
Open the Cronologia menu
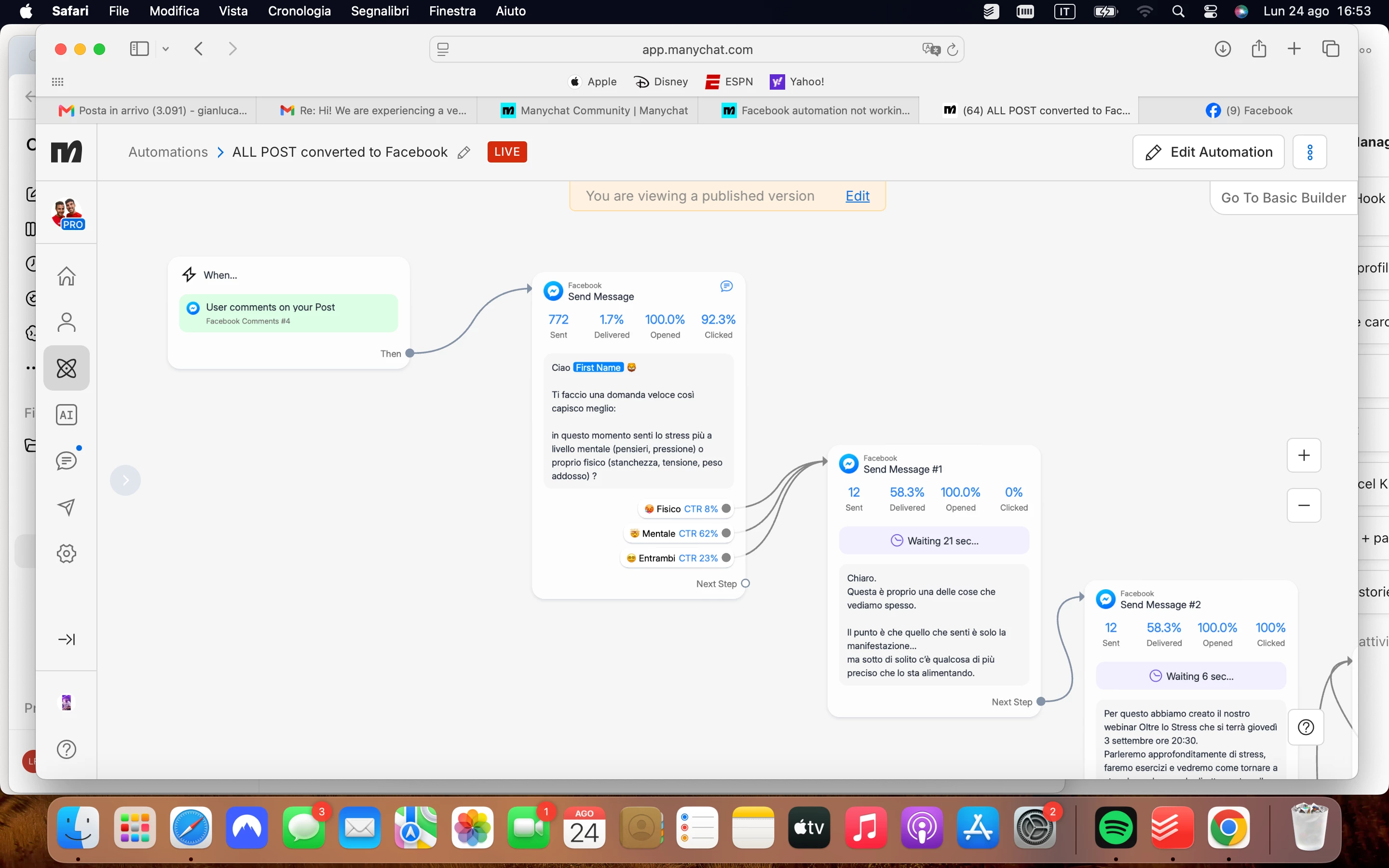[299, 11]
